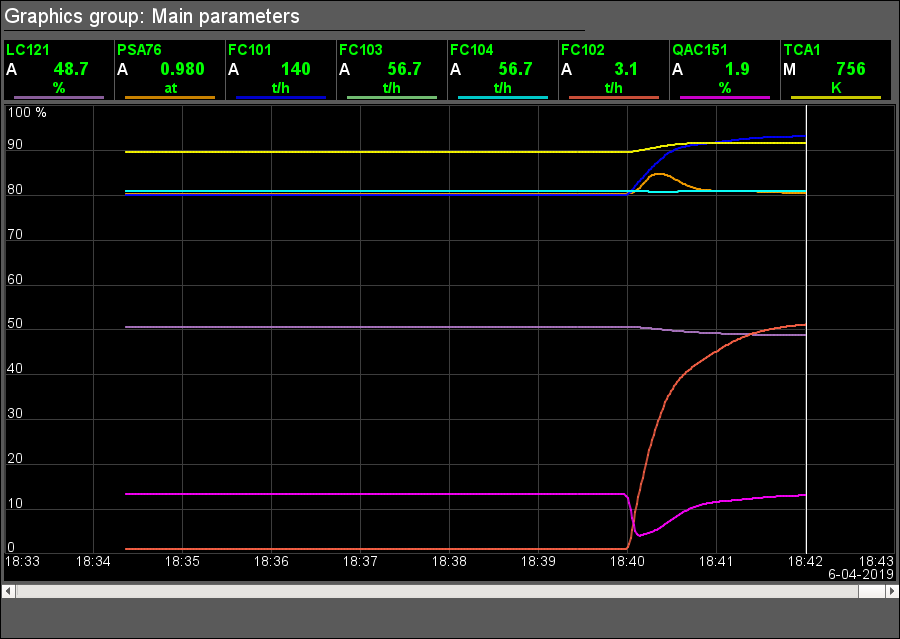Select the QAC151 parameter tile
Viewport: 900px width, 639px height.
click(x=725, y=70)
